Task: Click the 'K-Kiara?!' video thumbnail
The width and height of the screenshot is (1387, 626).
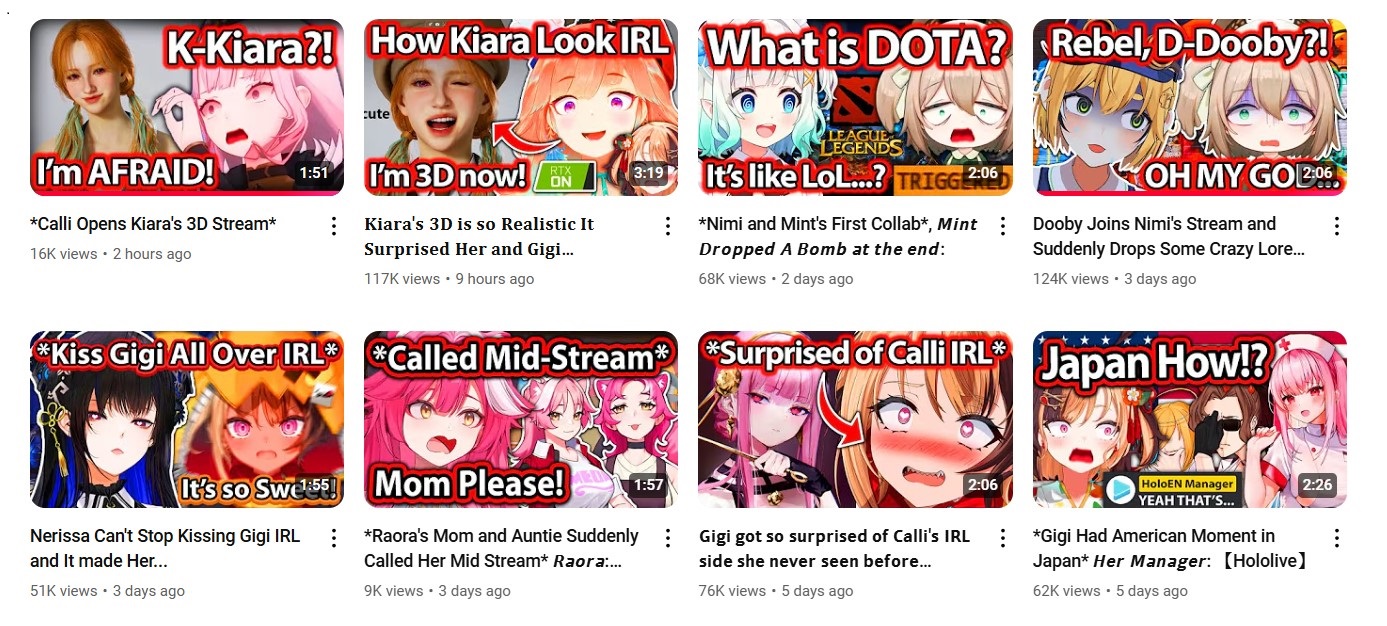Action: (187, 107)
